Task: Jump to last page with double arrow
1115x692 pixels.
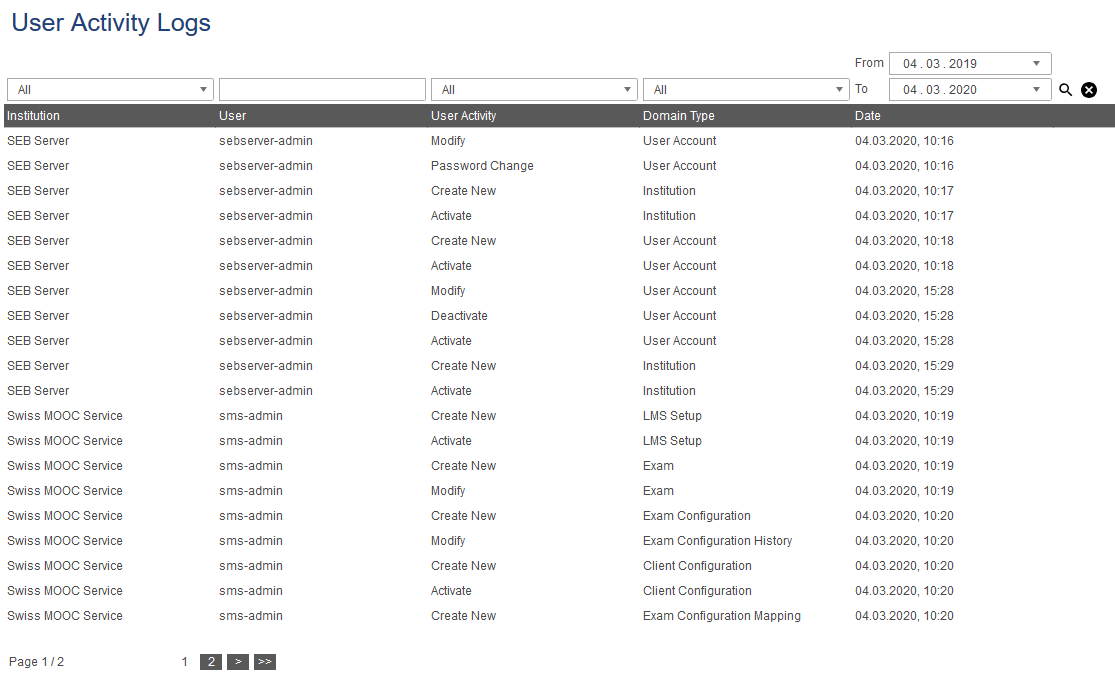Action: point(264,662)
